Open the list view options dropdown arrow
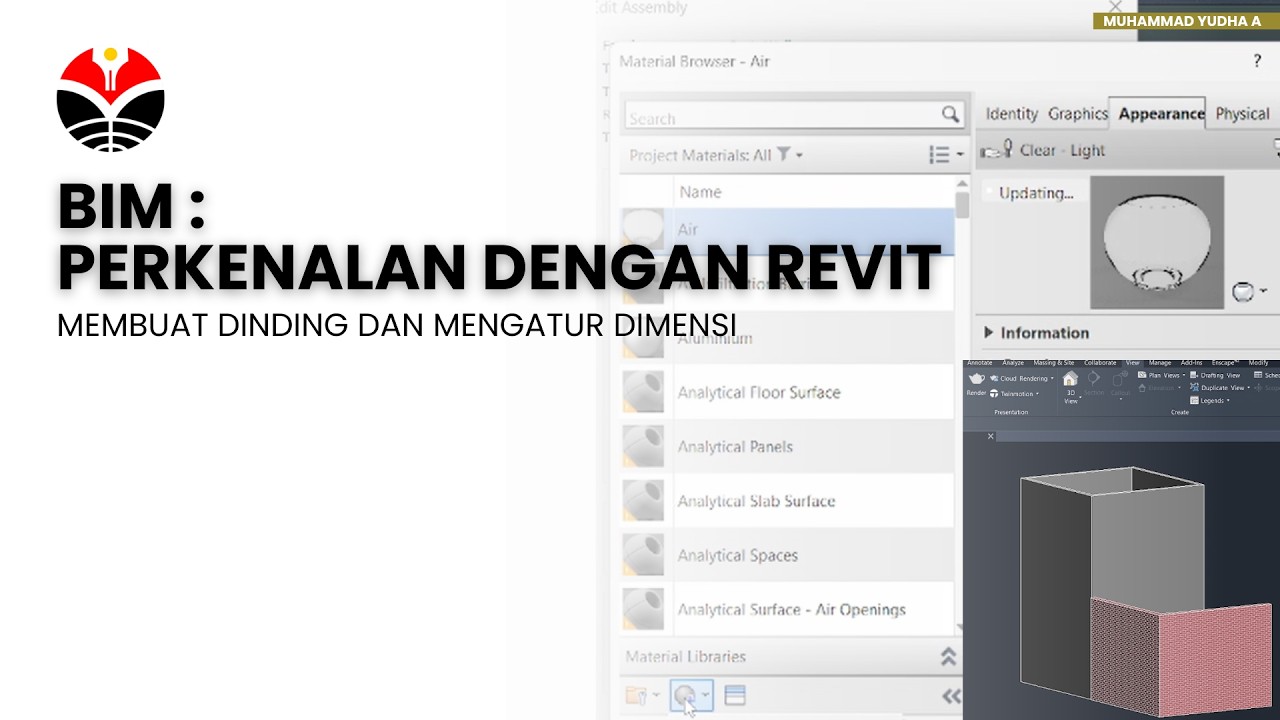This screenshot has height=720, width=1280. click(x=960, y=154)
